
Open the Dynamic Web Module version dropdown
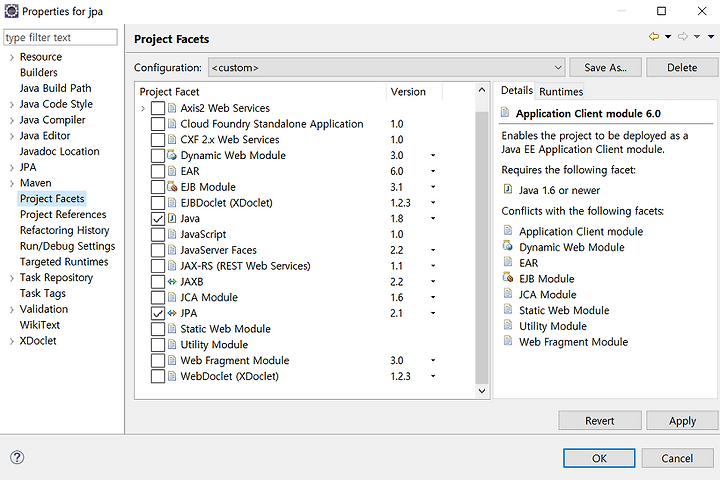pos(433,155)
